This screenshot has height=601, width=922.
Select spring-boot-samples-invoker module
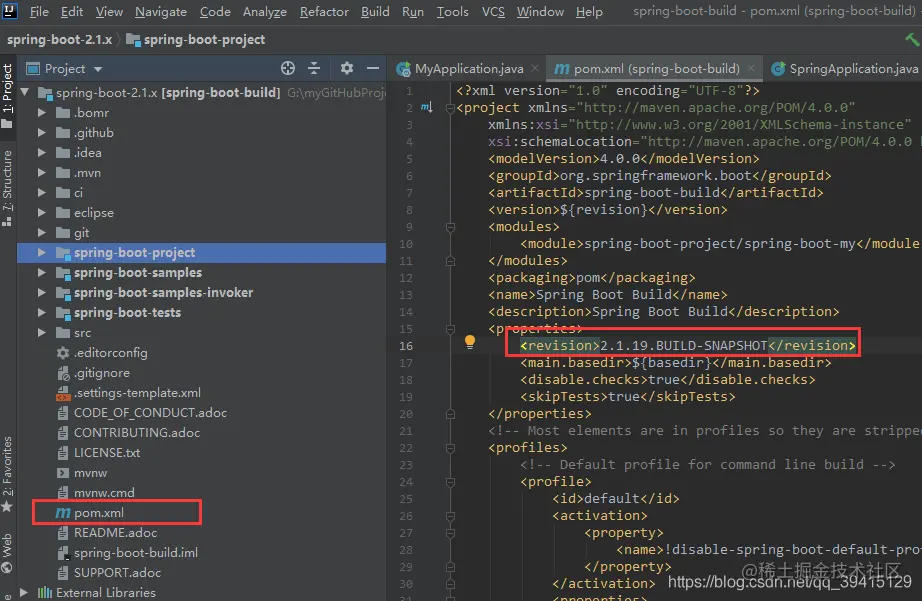(163, 293)
